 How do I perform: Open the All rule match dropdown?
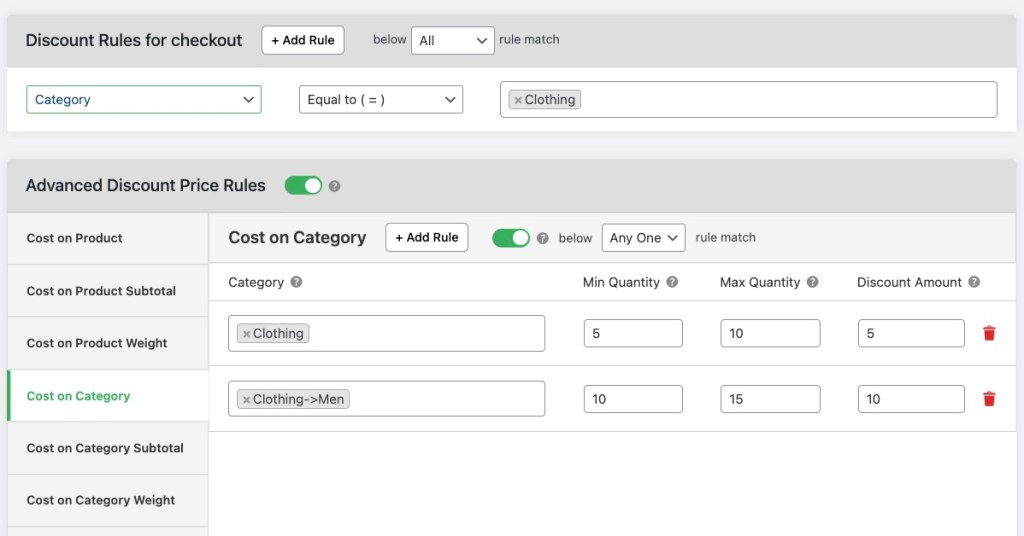point(453,41)
